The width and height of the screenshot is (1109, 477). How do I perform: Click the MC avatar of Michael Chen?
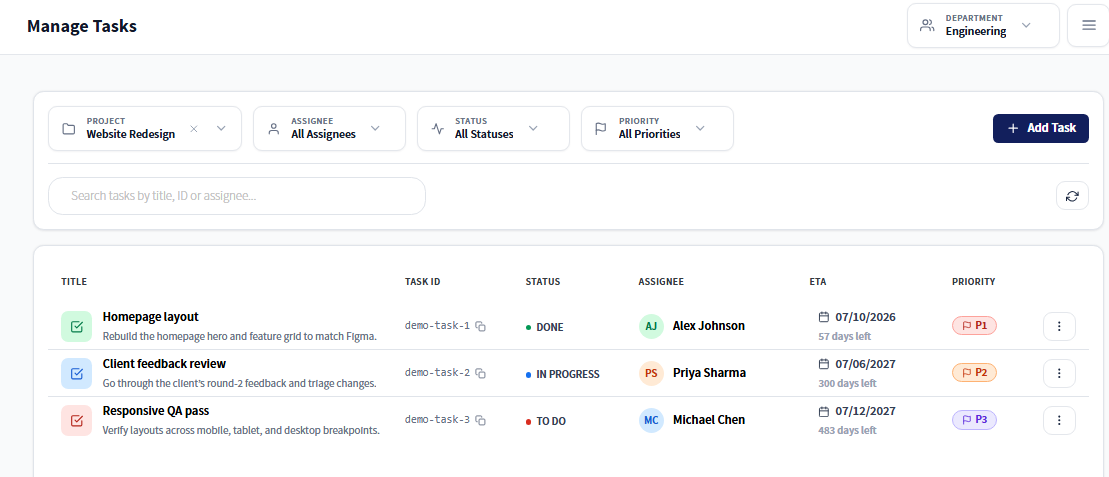coord(651,420)
